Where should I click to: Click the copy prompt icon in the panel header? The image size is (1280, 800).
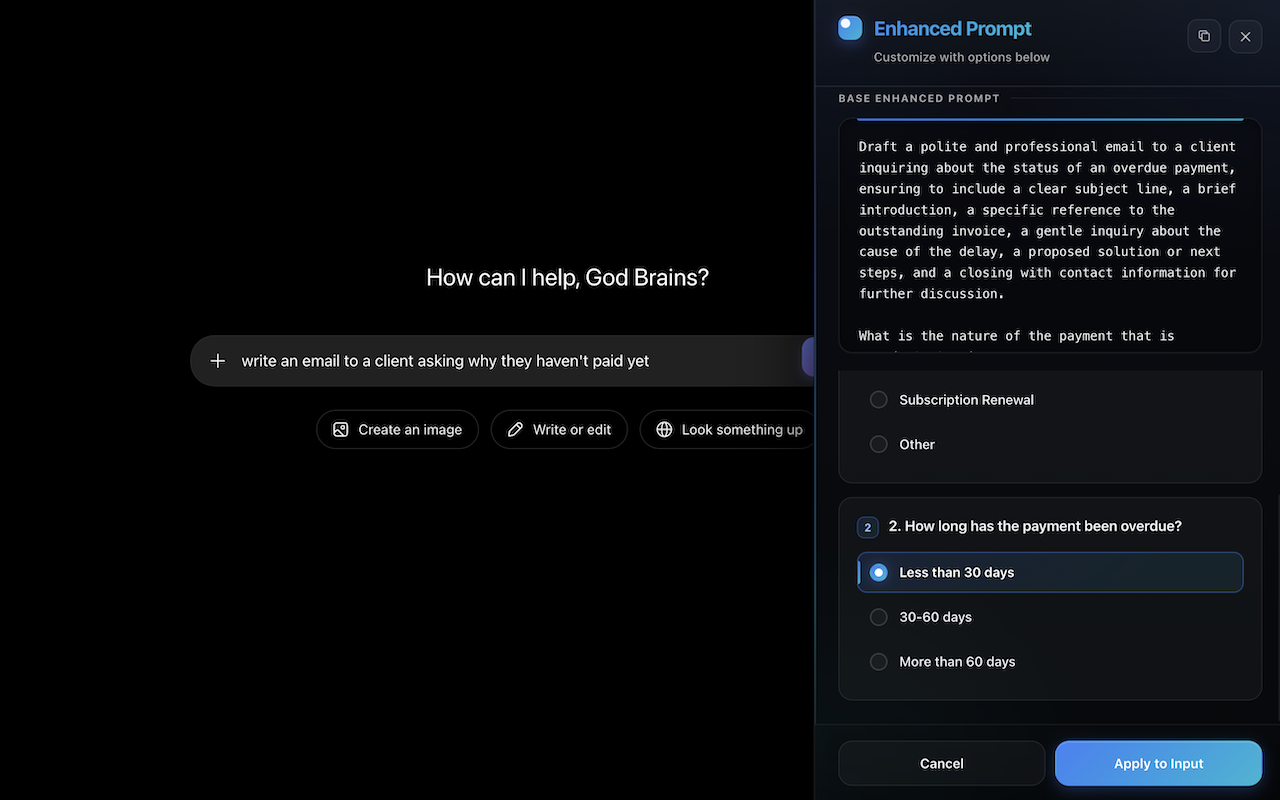click(x=1204, y=36)
